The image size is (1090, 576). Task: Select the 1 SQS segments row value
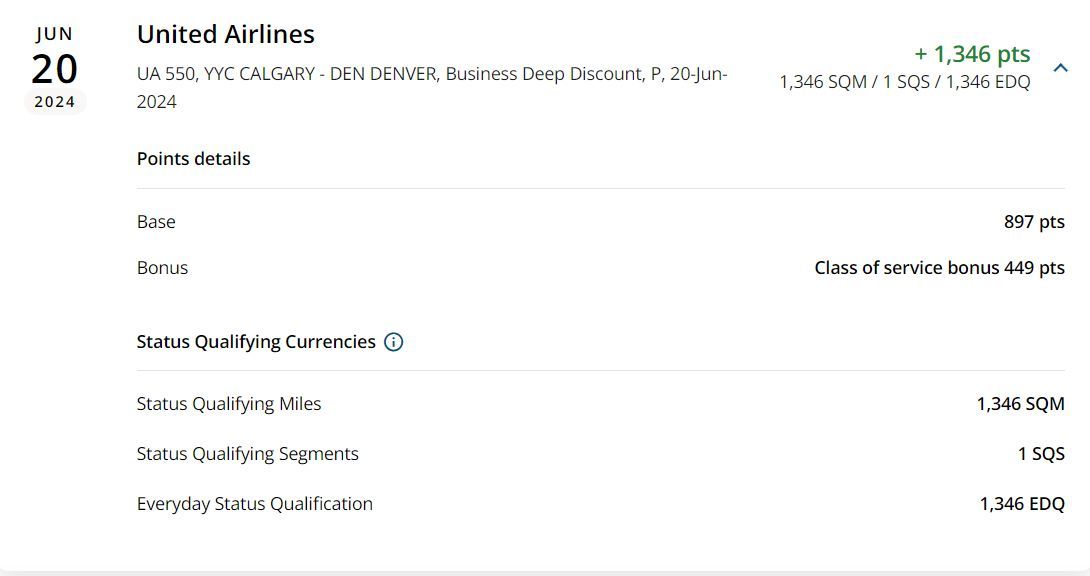click(1041, 454)
